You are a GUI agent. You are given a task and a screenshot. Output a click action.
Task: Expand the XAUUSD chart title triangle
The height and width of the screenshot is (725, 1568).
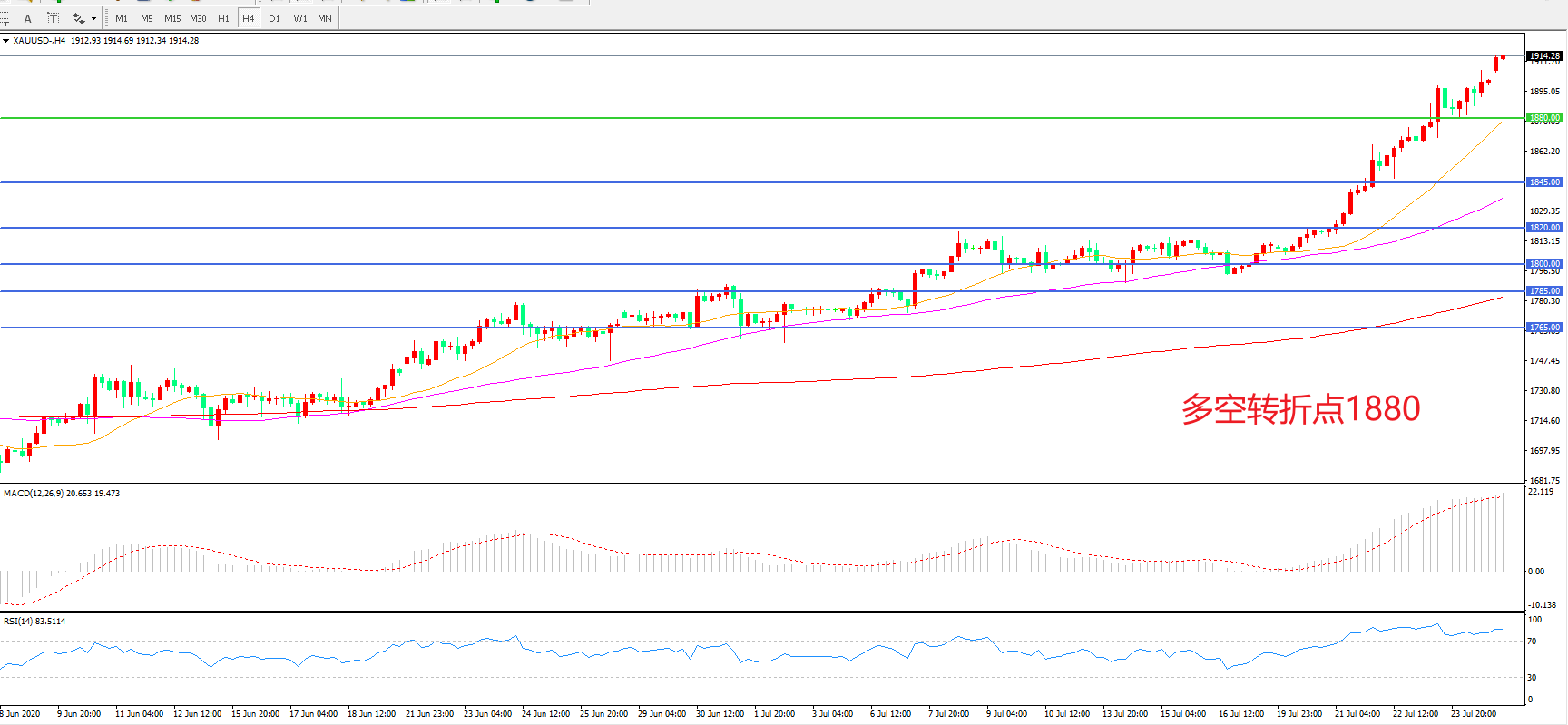5,41
